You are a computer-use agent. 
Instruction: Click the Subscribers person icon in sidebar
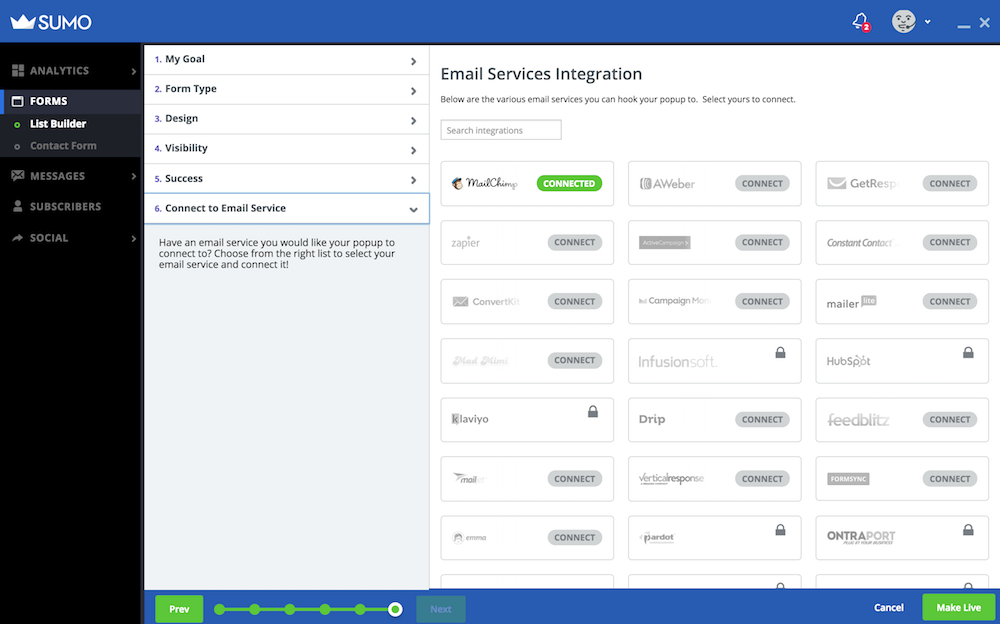tap(18, 206)
